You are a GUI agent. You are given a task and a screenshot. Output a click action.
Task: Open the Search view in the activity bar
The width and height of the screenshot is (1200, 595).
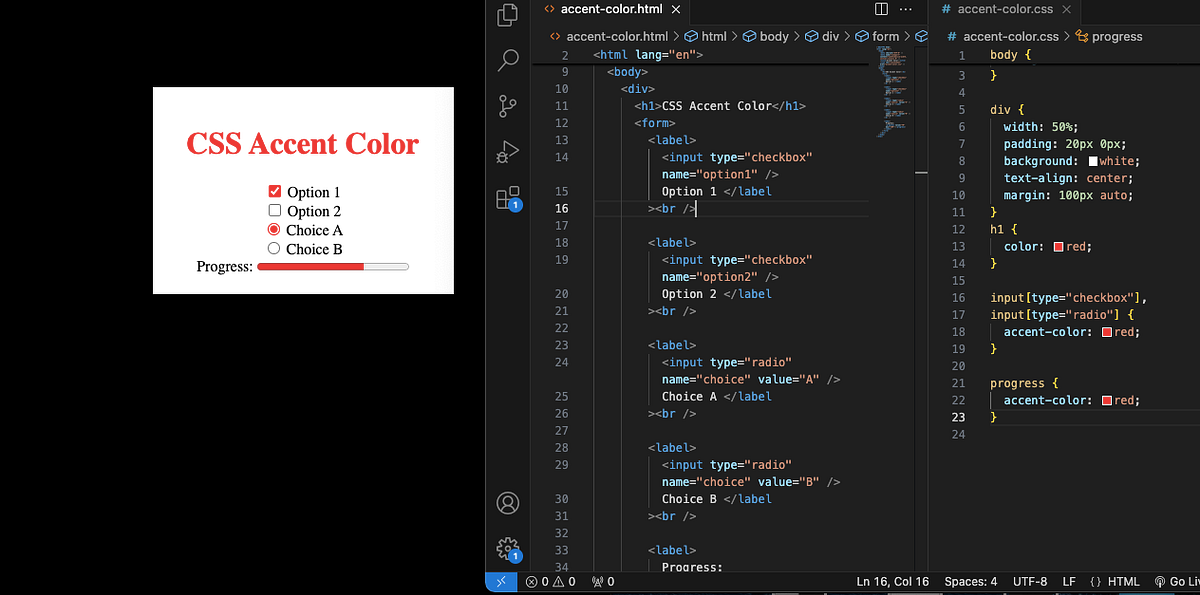click(x=507, y=60)
